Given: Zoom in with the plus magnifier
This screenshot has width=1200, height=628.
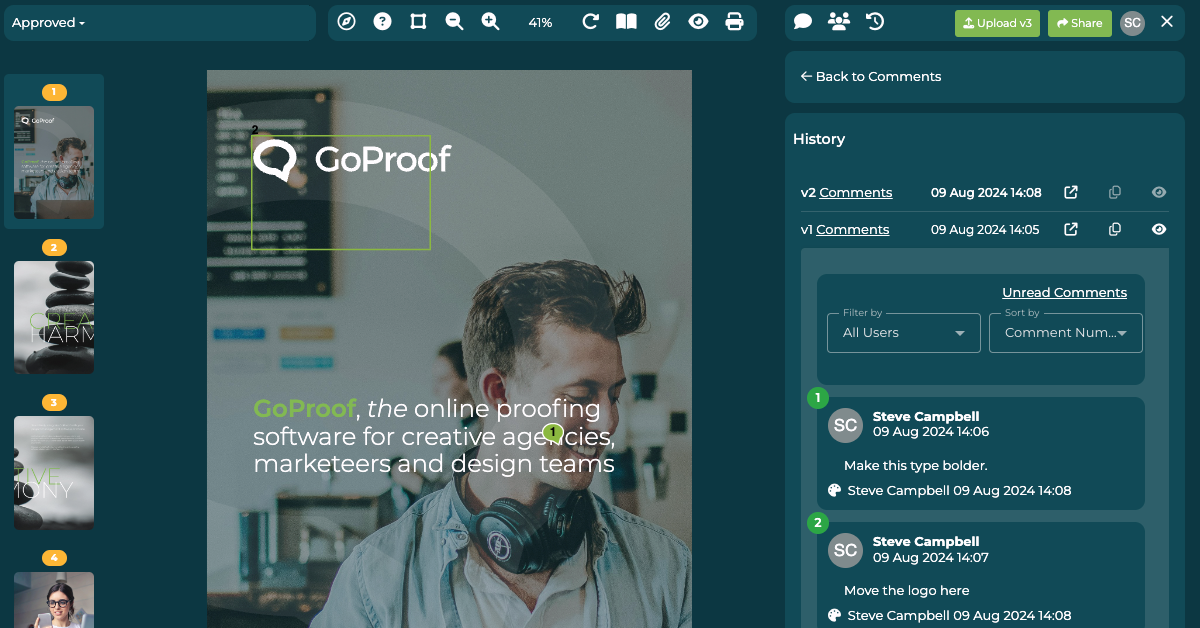Looking at the screenshot, I should [490, 22].
